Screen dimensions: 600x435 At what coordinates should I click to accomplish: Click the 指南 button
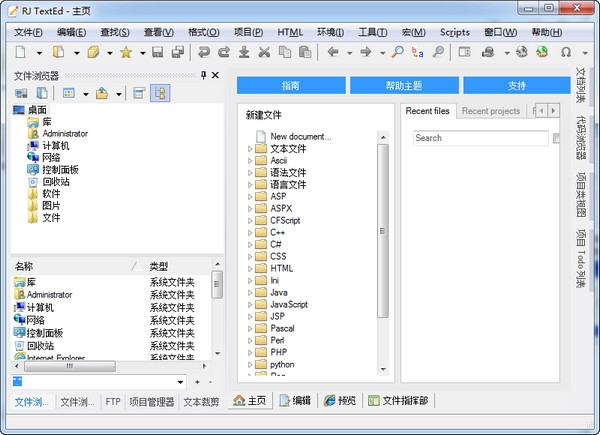pos(290,86)
